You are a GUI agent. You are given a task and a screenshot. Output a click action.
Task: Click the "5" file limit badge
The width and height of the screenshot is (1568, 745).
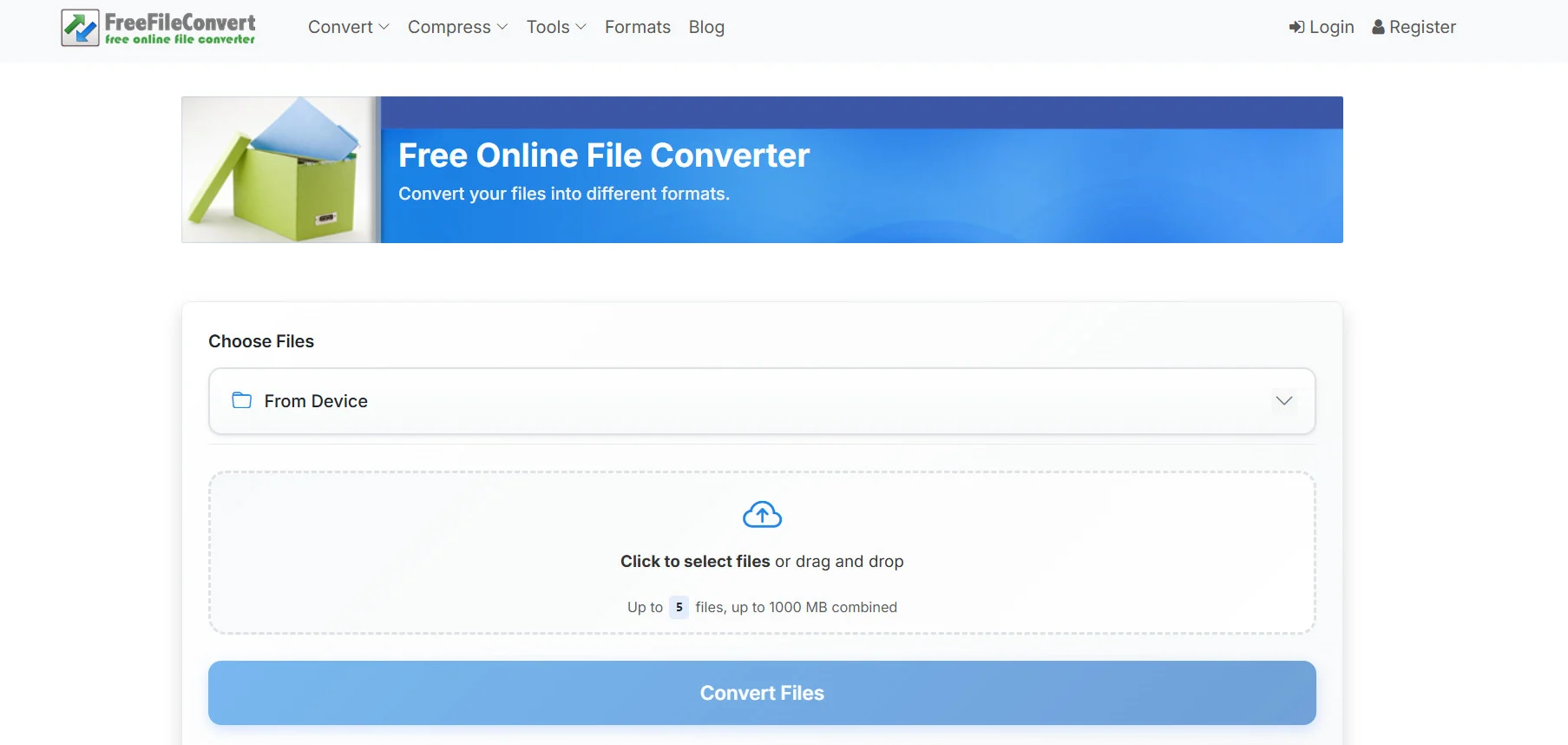(679, 607)
